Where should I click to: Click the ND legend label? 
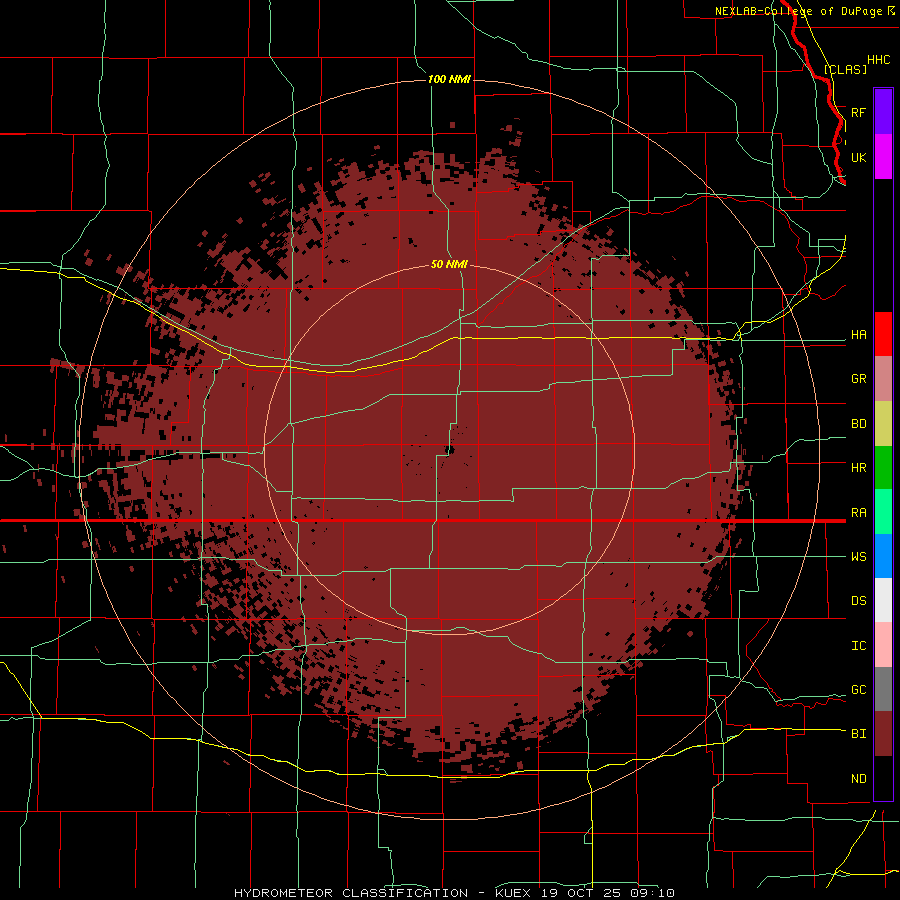point(858,778)
